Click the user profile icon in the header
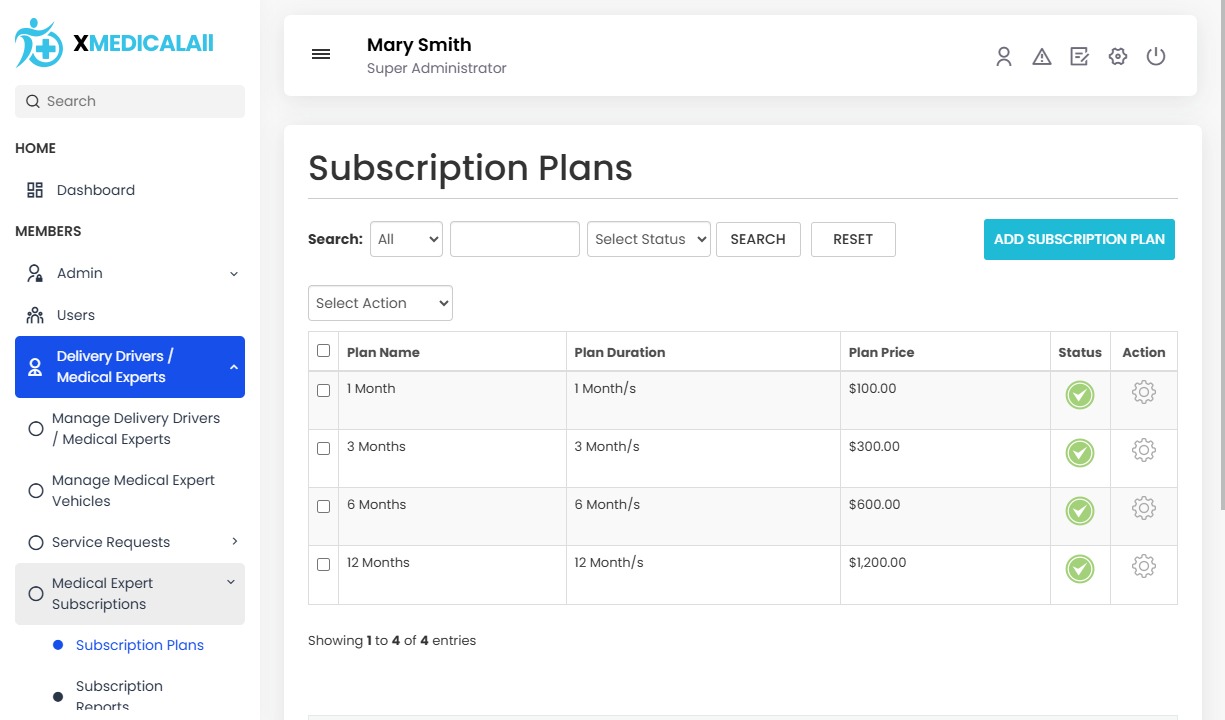1225x720 pixels. (x=1003, y=57)
